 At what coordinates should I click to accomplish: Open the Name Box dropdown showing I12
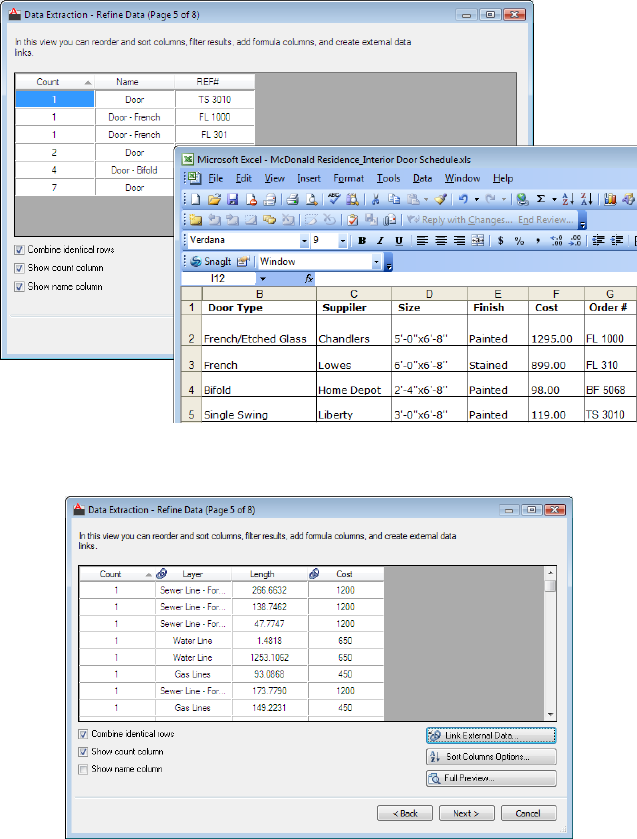click(x=263, y=279)
